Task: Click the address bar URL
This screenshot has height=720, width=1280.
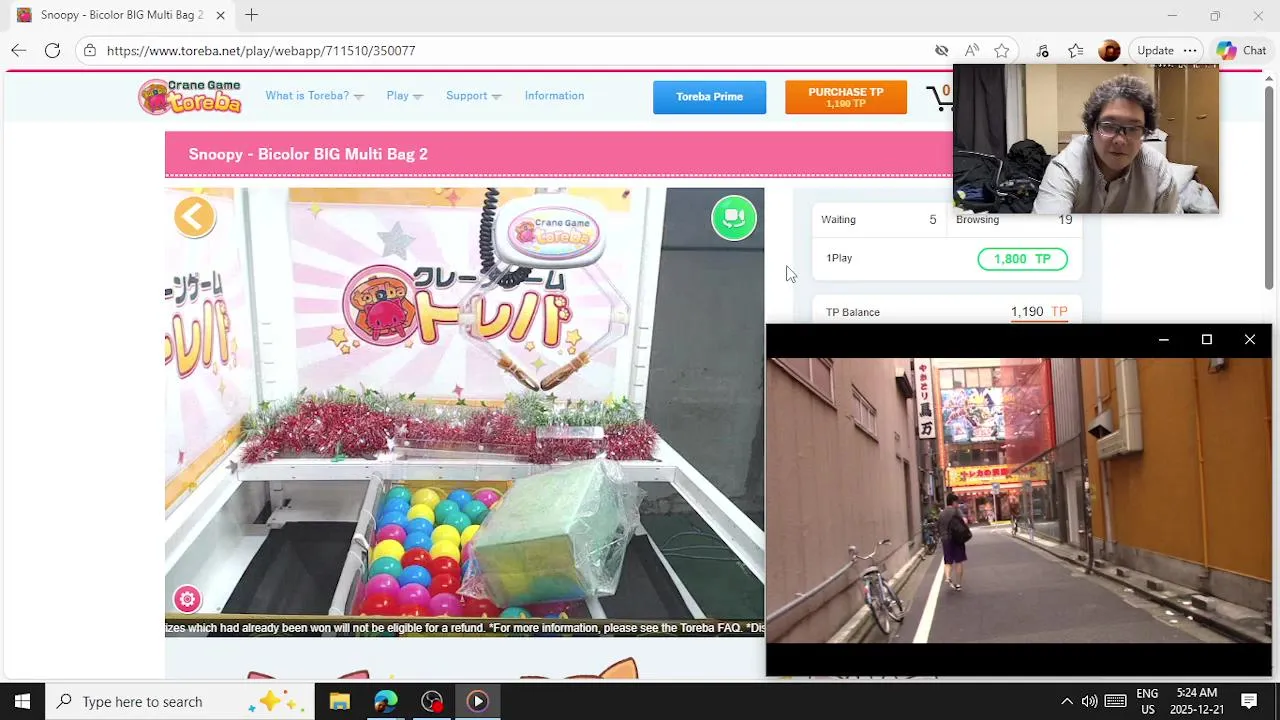Action: (261, 50)
